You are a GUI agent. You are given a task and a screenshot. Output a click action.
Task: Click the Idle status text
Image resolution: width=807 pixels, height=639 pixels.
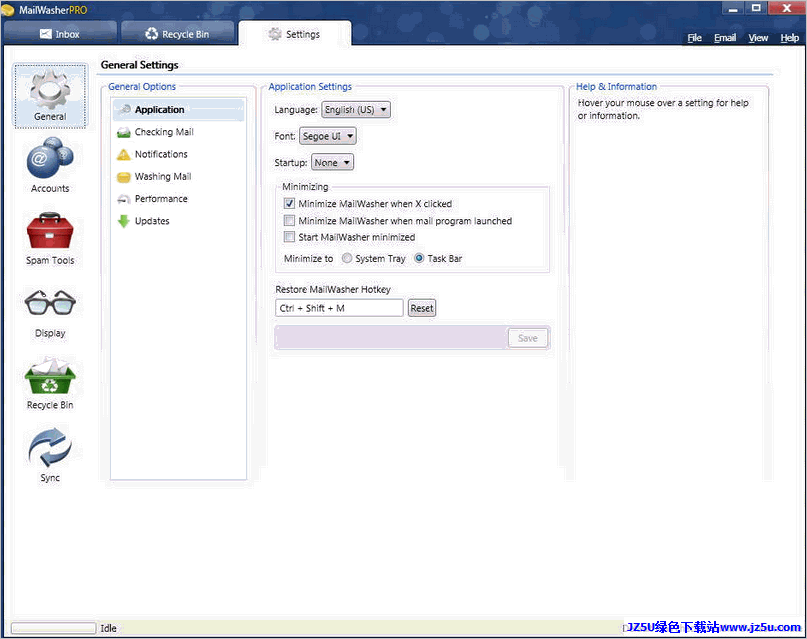tap(108, 628)
